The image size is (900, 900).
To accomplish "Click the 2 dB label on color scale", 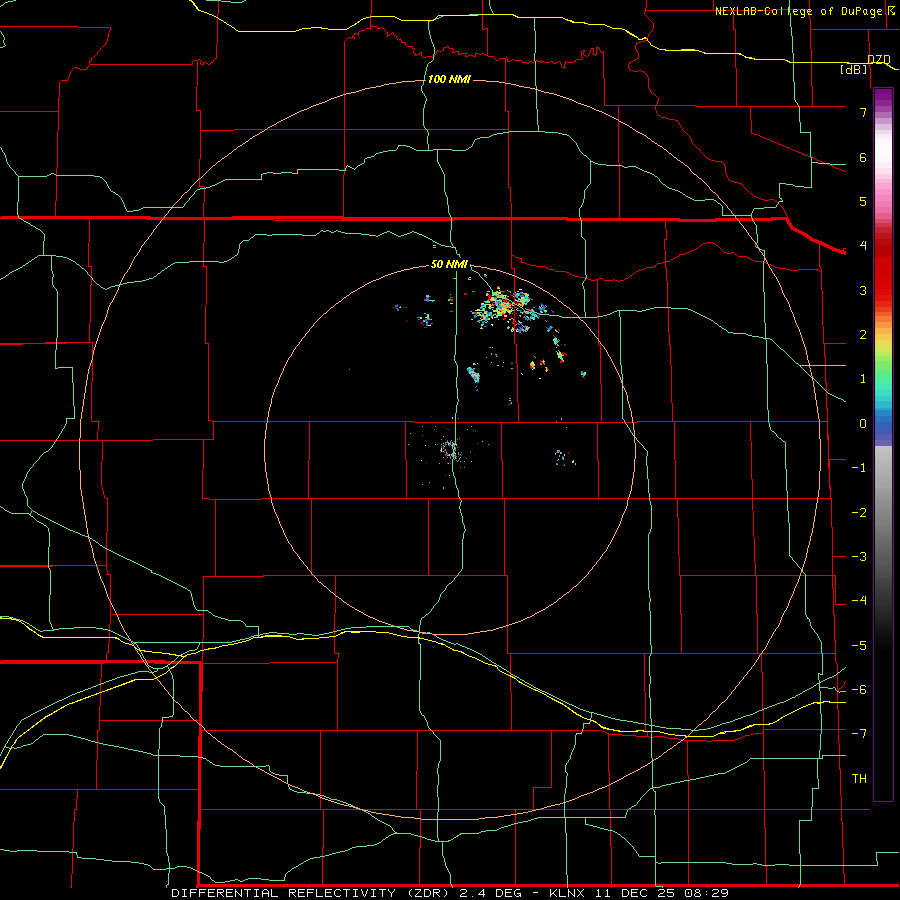I will point(862,335).
